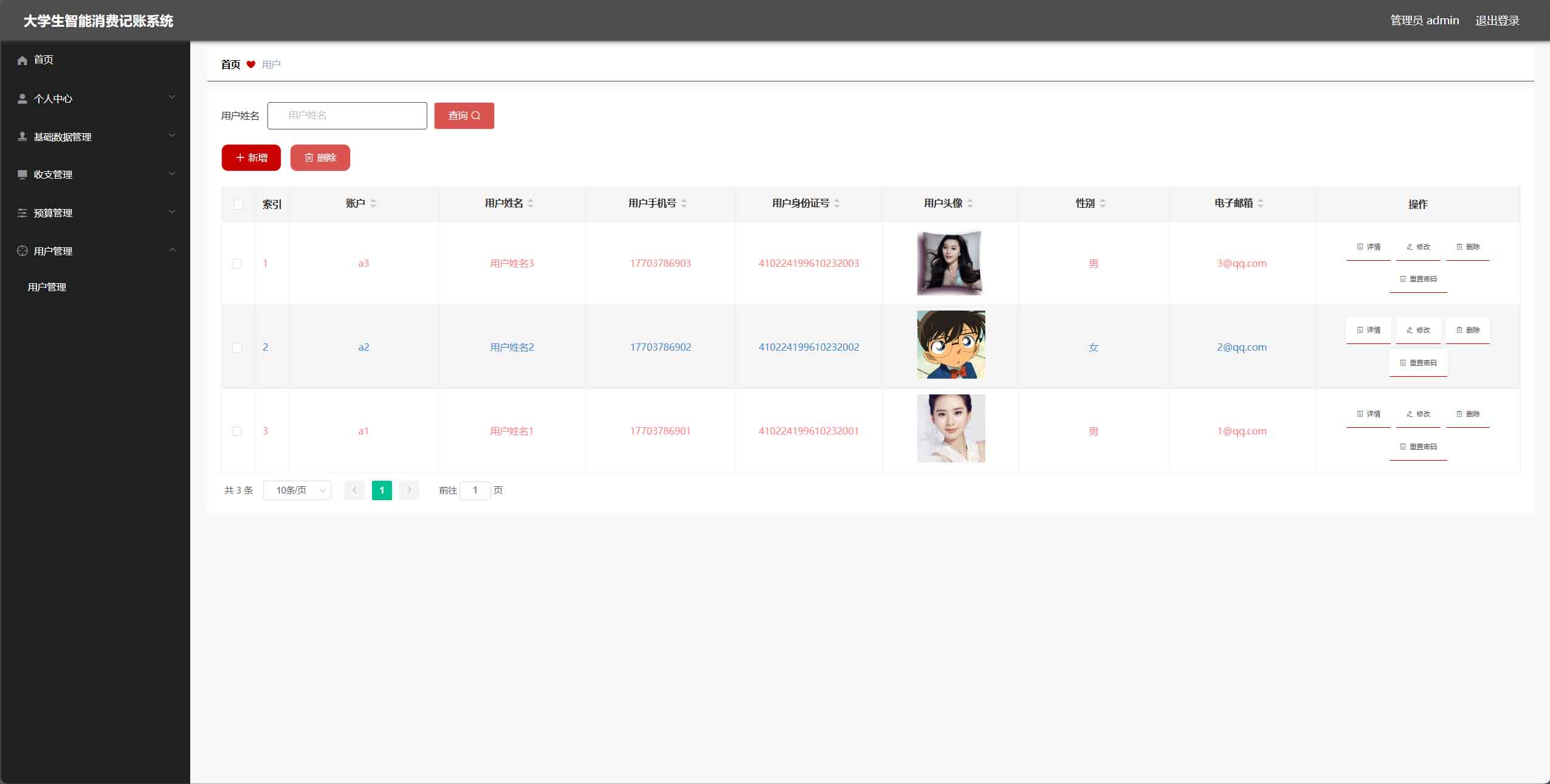Click the 大学生智能消费记账系统 title
Screen dimensions: 1550x784
click(98, 21)
